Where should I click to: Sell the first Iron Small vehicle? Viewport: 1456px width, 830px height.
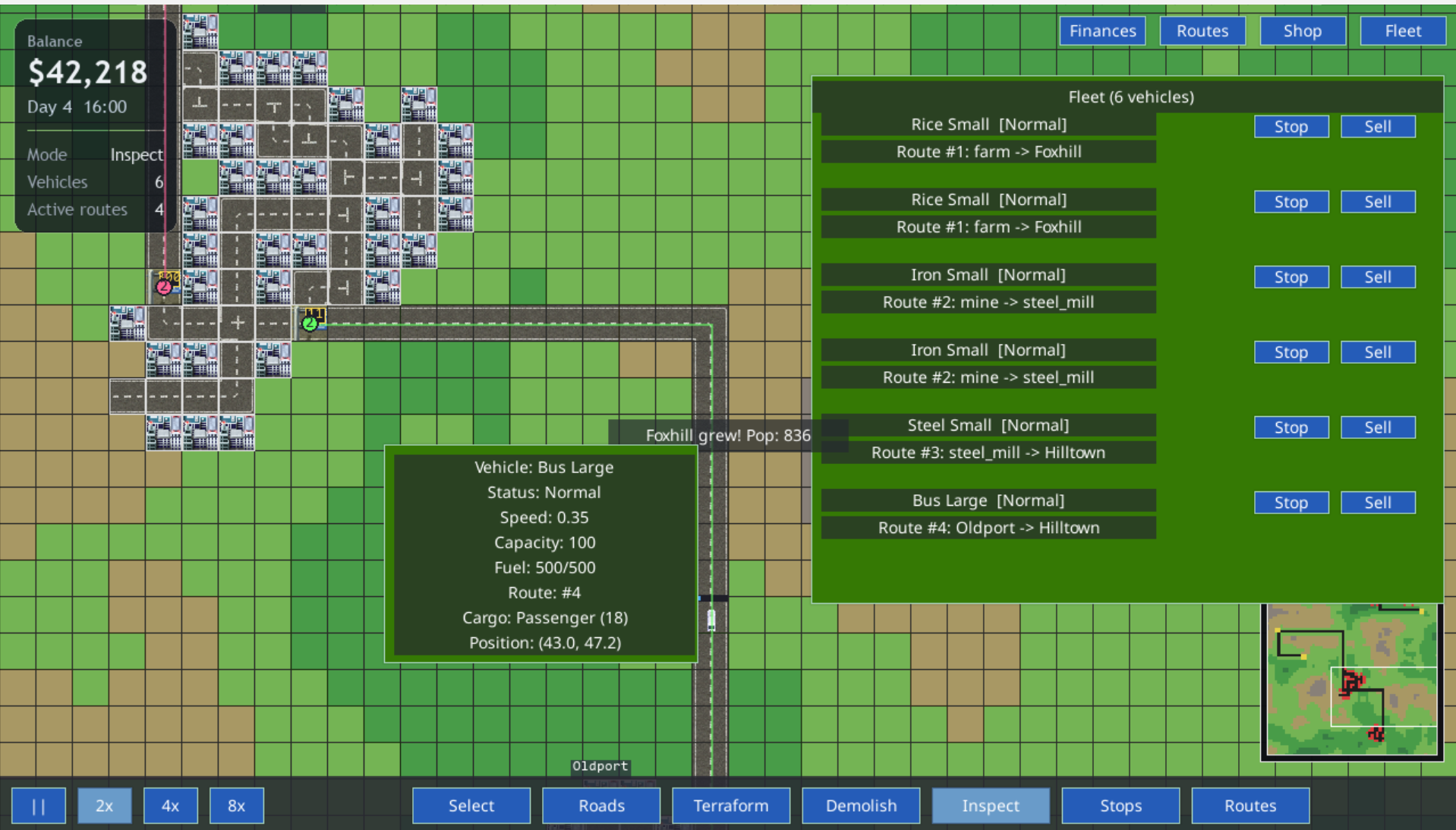(x=1378, y=277)
